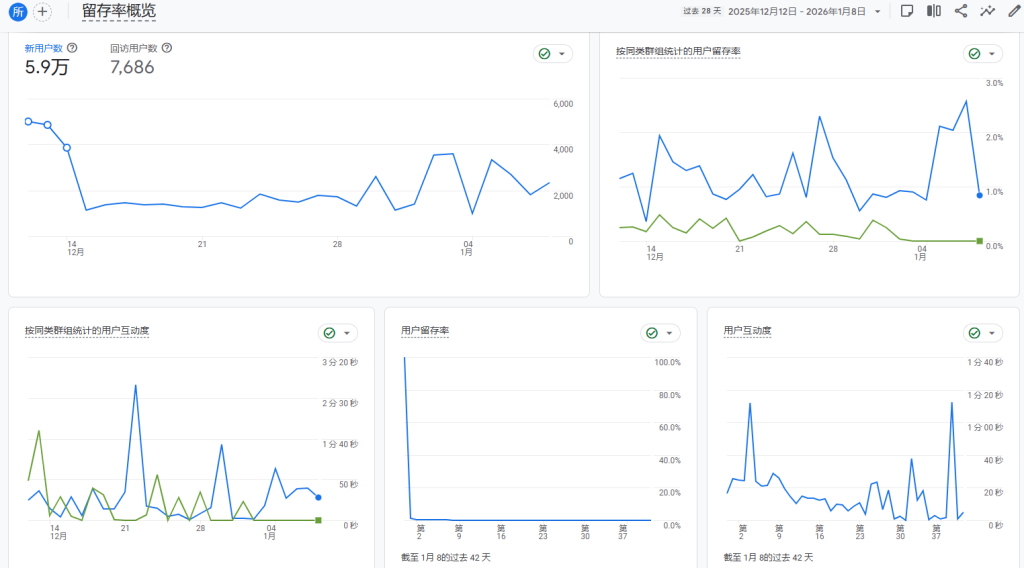Click the 留存率概览 report title

119,12
